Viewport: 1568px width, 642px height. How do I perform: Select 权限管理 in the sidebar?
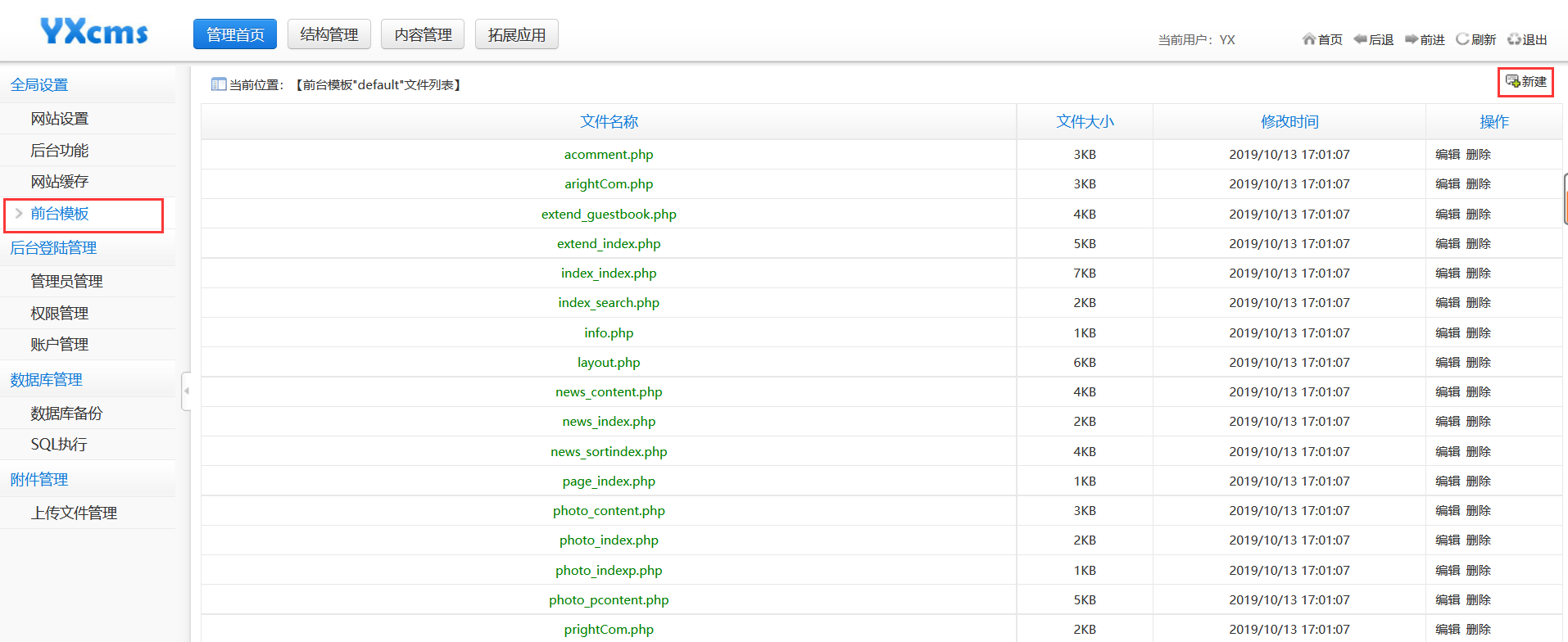click(x=60, y=314)
